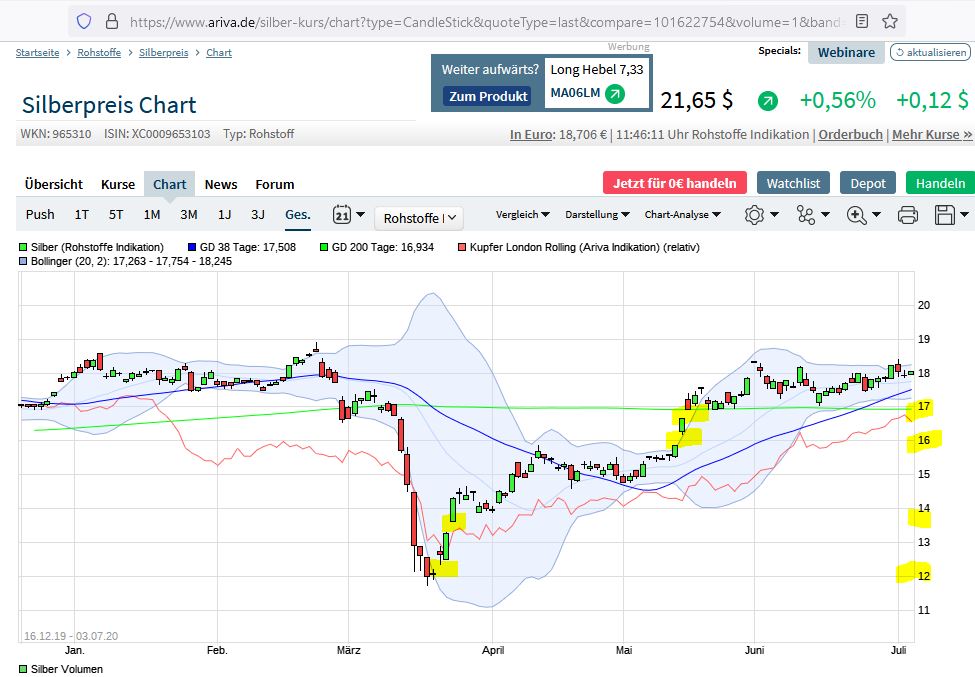The height and width of the screenshot is (677, 975).
Task: Click the save chart floppy icon
Action: [x=944, y=214]
